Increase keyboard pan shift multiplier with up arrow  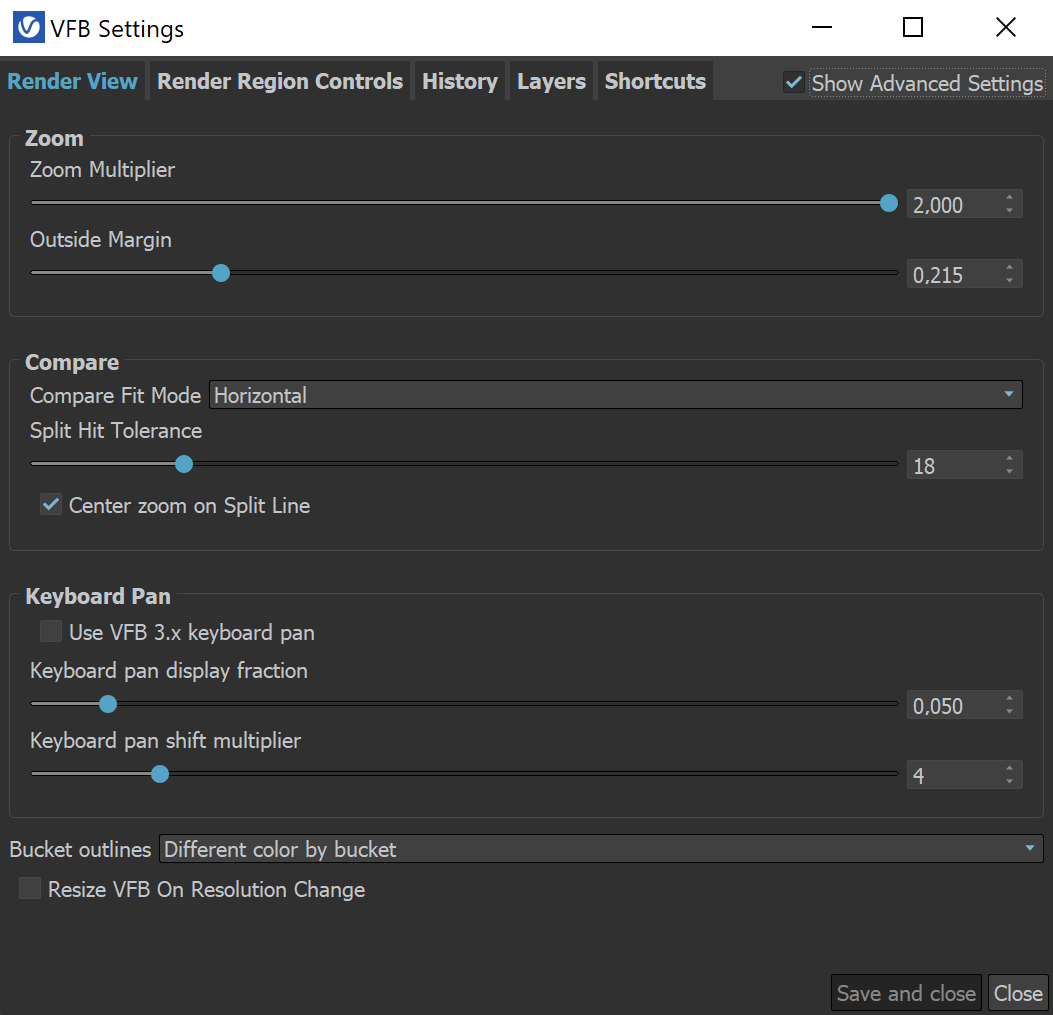pyautogui.click(x=1009, y=768)
